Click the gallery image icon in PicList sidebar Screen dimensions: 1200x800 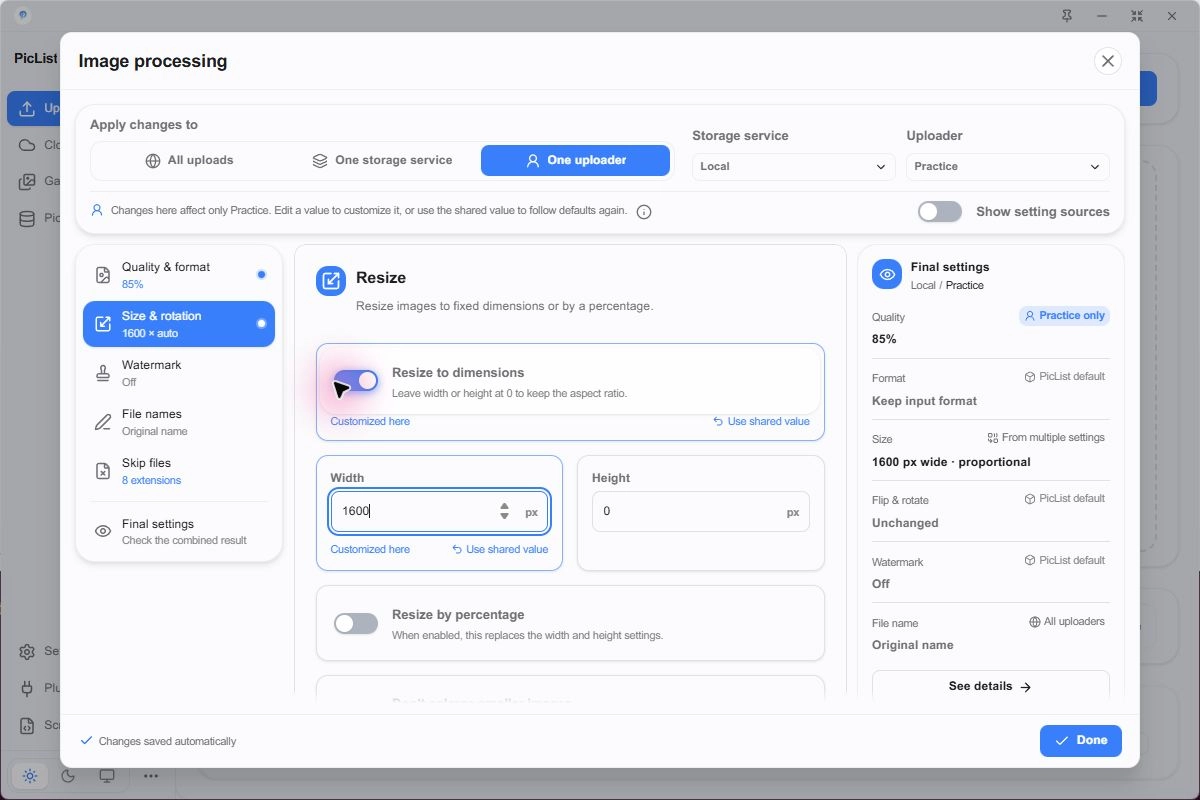[x=27, y=182]
